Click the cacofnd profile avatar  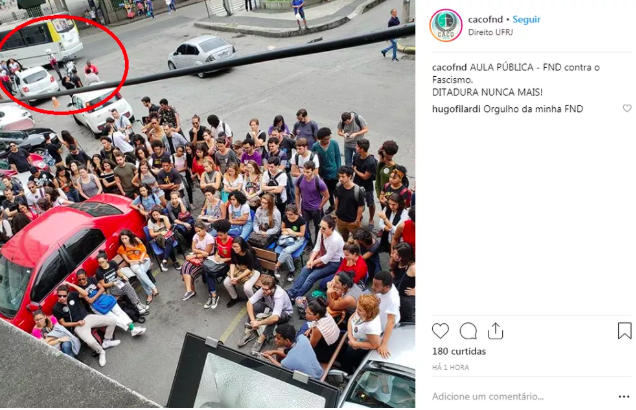446,25
